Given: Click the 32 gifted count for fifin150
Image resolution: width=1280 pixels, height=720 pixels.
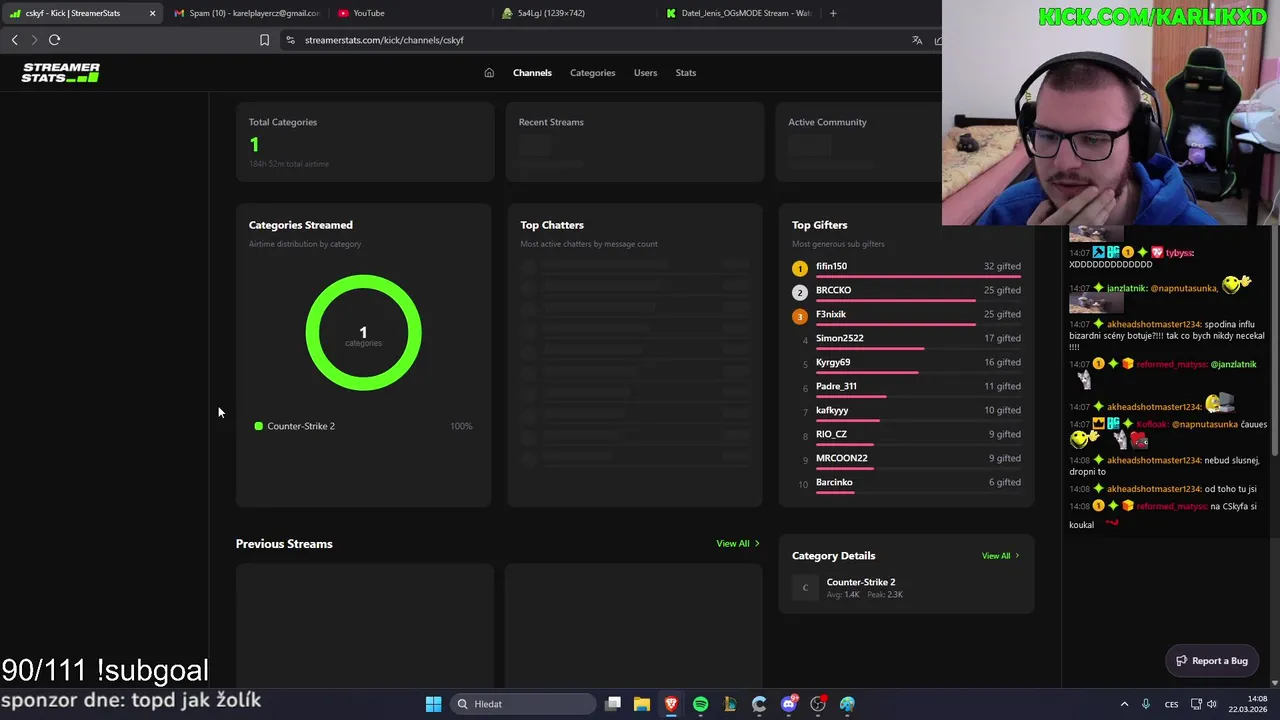Looking at the screenshot, I should pos(1002,266).
